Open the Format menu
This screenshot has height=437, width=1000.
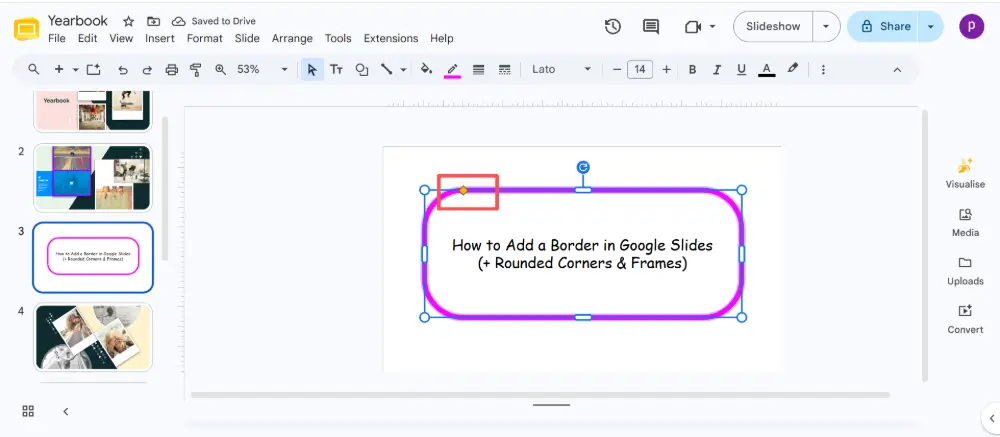click(205, 38)
